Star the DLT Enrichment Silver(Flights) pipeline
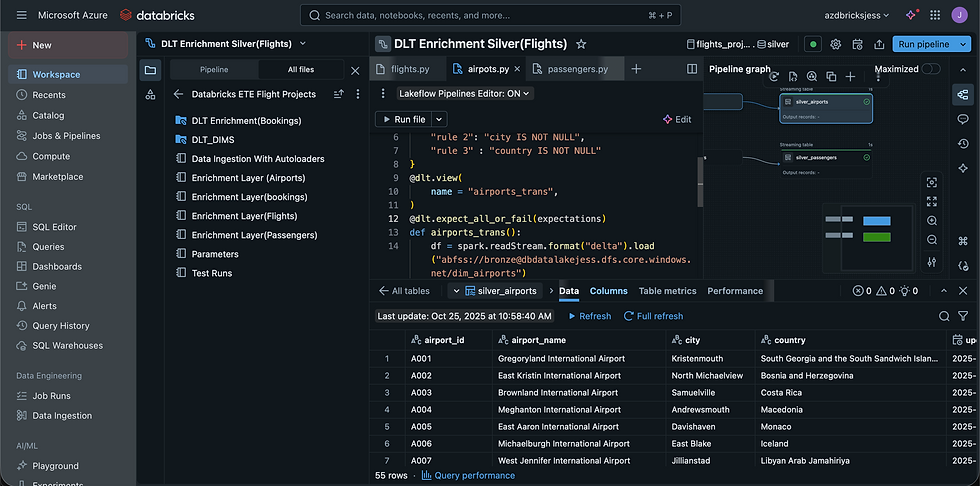The height and width of the screenshot is (486, 980). [x=581, y=44]
